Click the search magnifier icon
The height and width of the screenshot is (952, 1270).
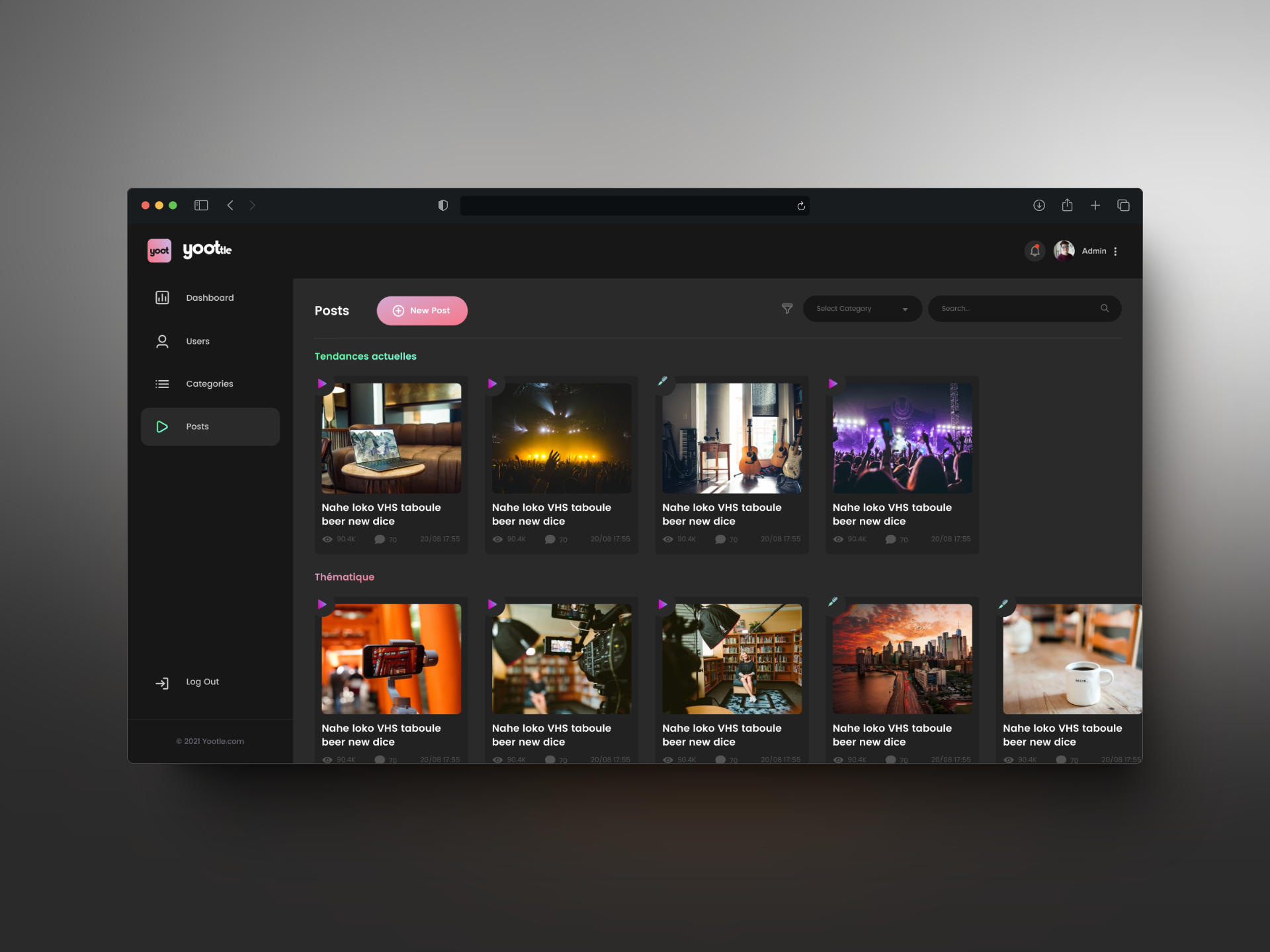[x=1104, y=309]
